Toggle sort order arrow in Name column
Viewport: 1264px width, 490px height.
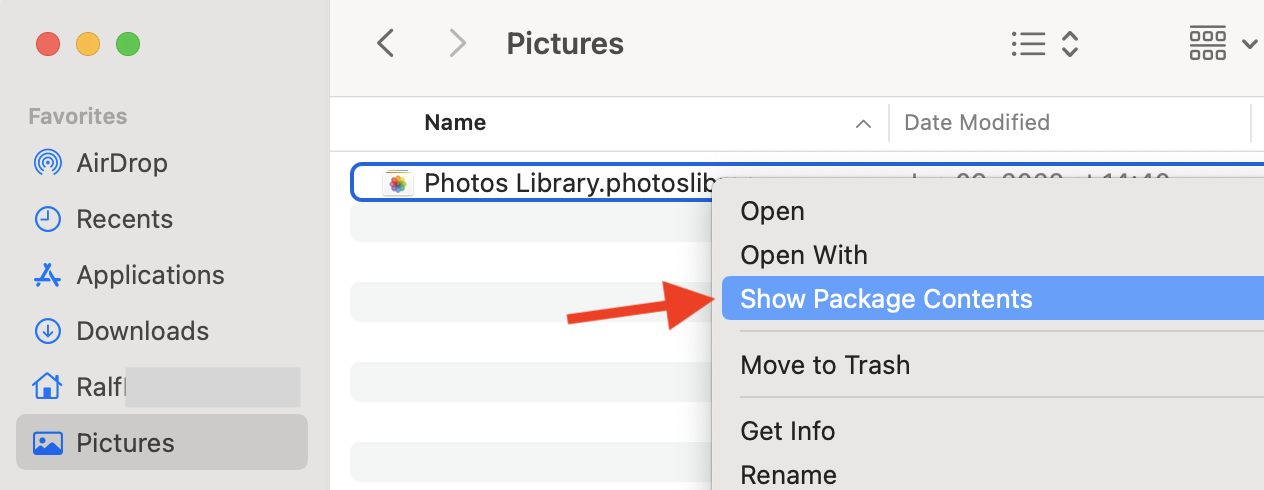coord(862,123)
